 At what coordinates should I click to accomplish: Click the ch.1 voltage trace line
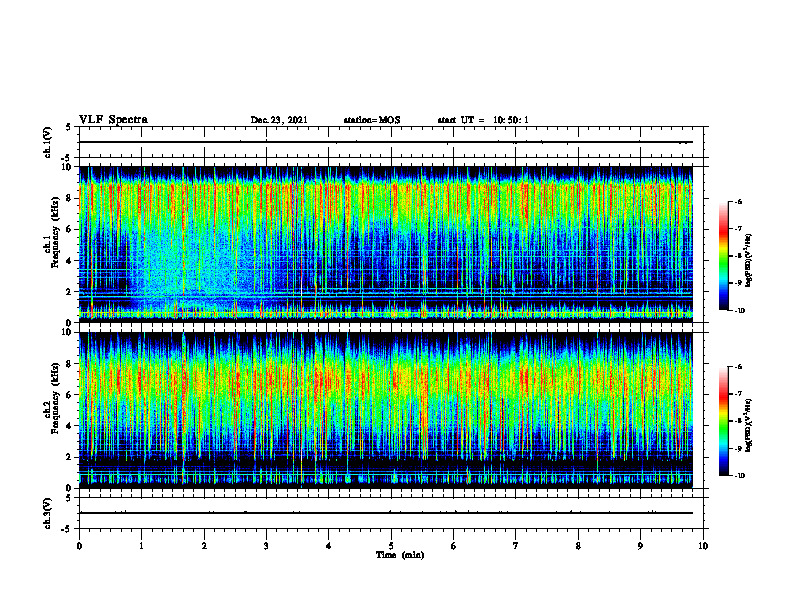386,142
